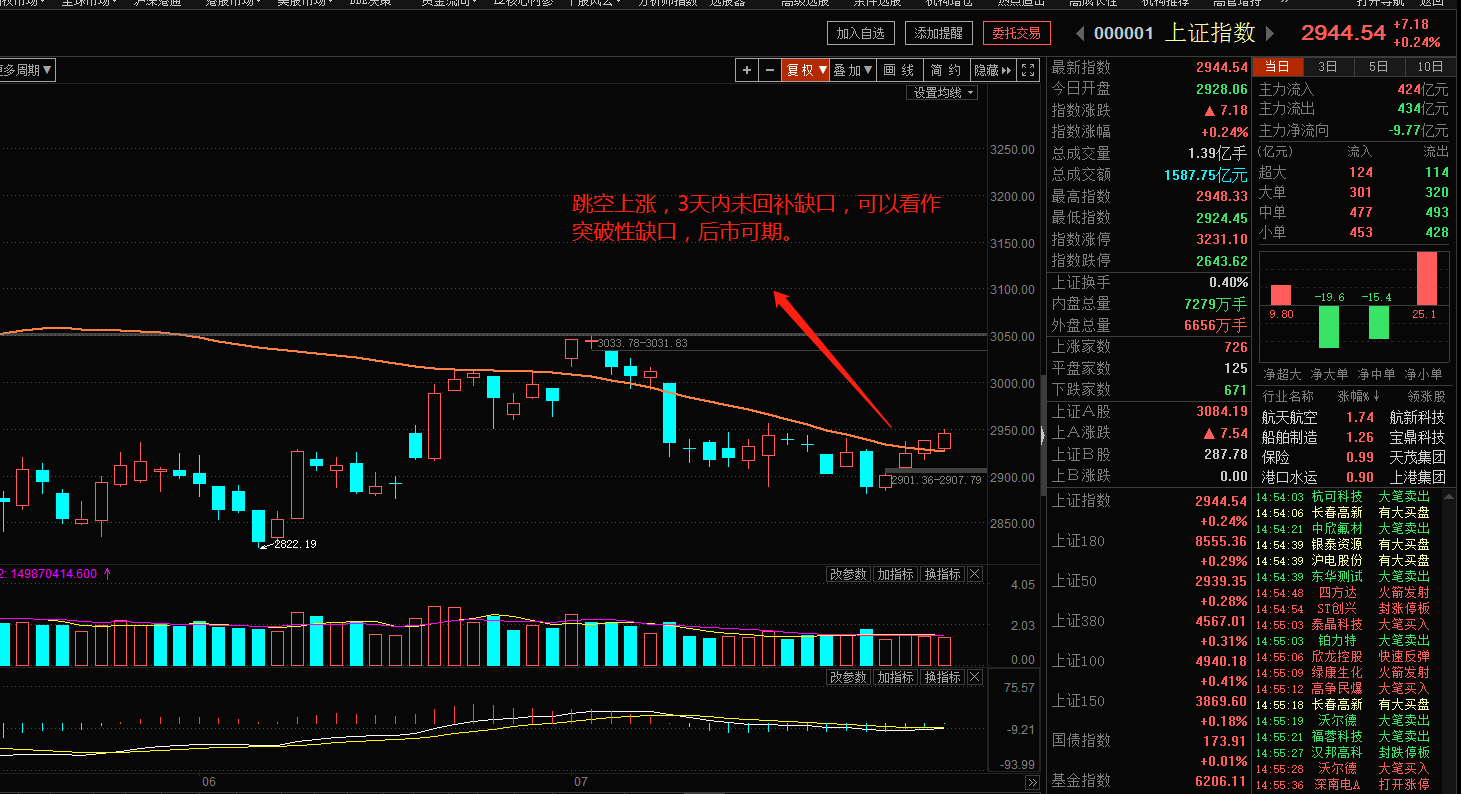Click 加入自选 button

tap(861, 33)
